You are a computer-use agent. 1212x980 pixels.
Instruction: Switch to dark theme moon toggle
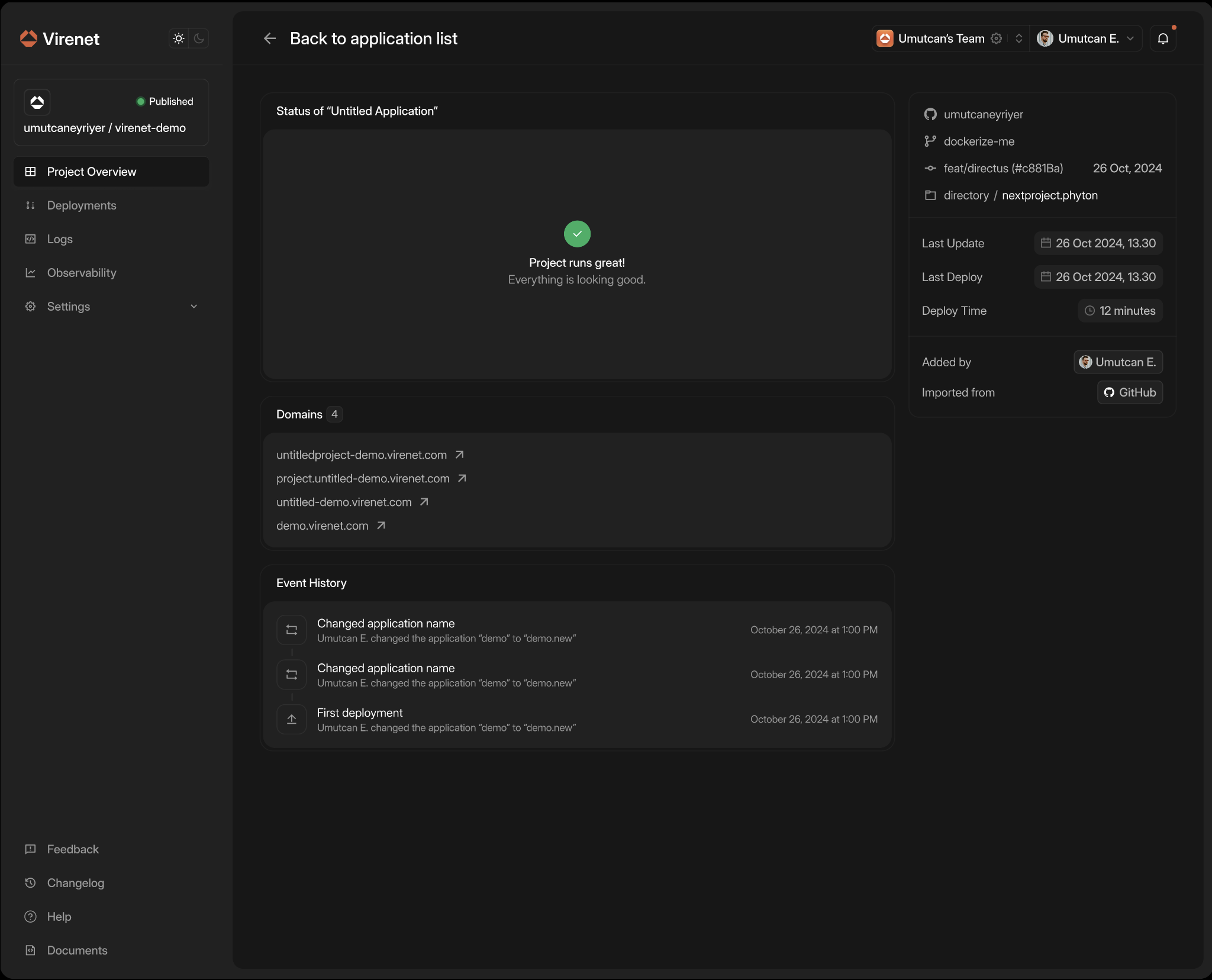click(x=199, y=38)
